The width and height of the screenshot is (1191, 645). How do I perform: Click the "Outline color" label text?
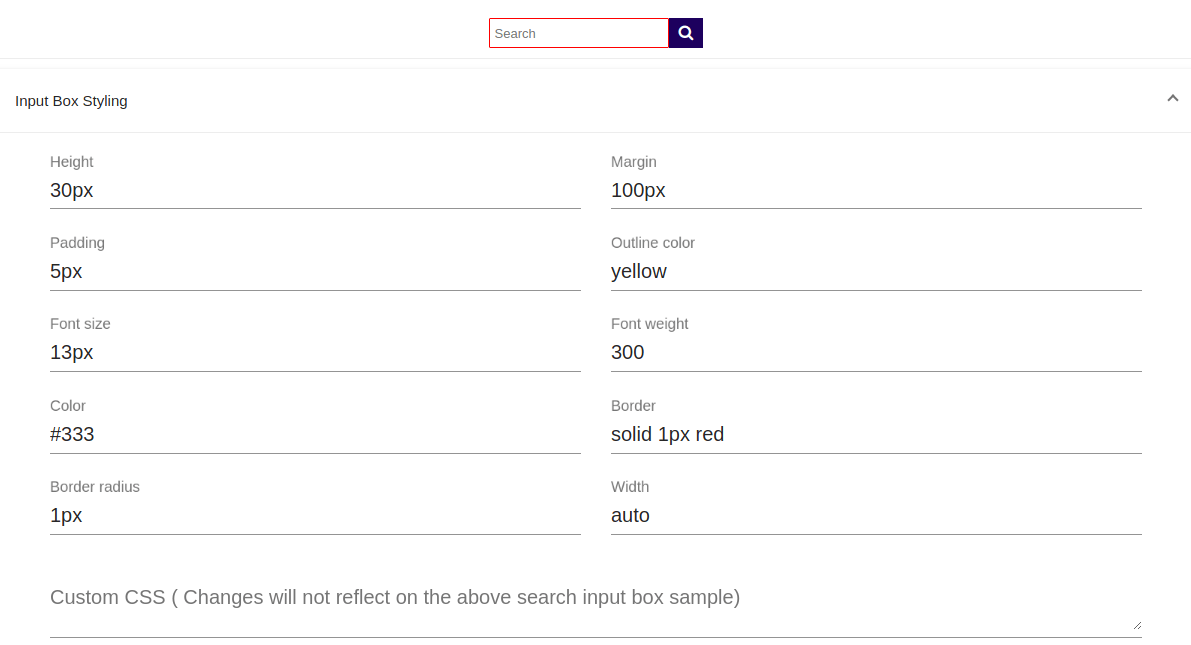coord(652,243)
